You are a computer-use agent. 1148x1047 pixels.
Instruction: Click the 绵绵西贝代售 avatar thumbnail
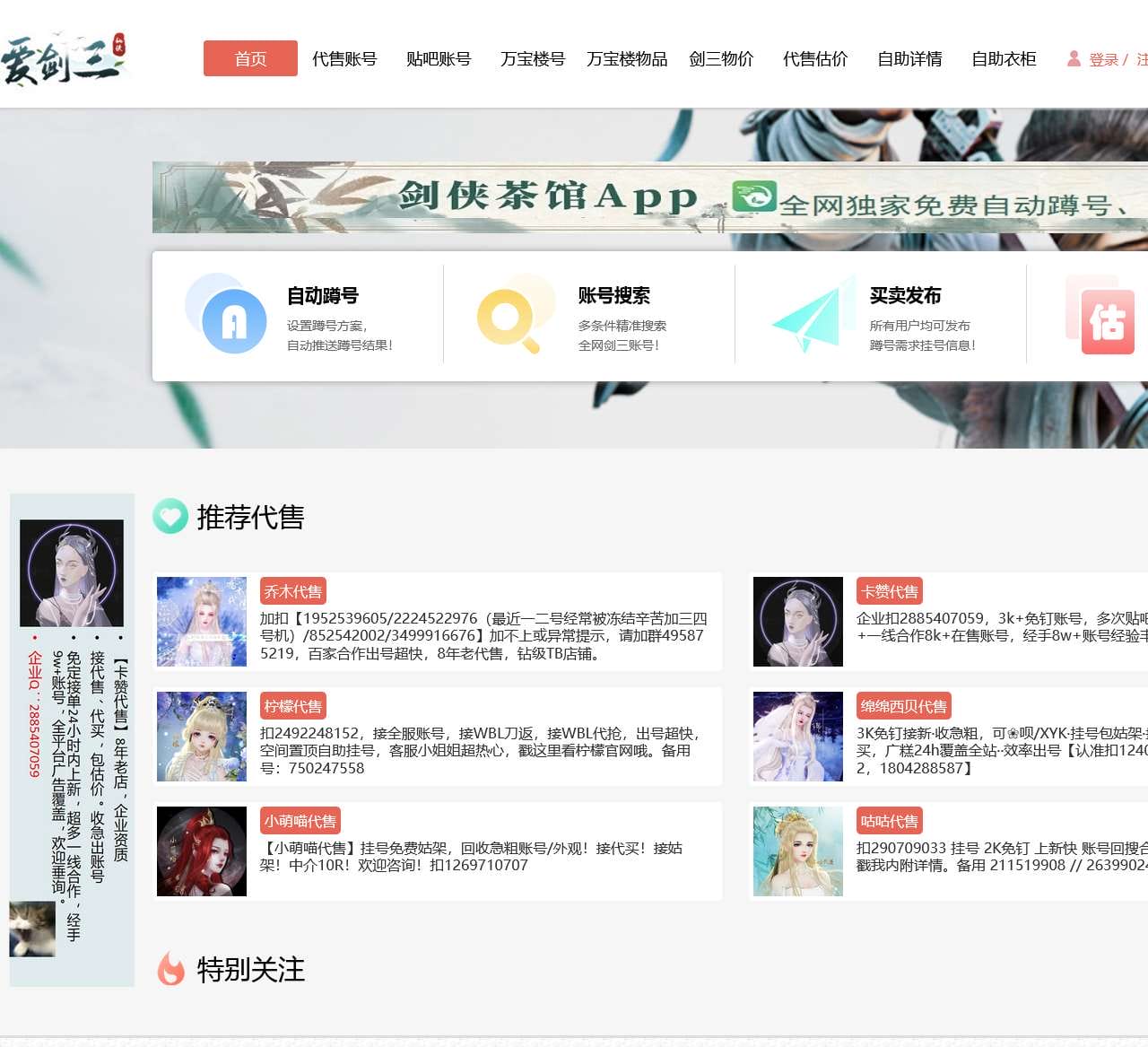(x=798, y=737)
